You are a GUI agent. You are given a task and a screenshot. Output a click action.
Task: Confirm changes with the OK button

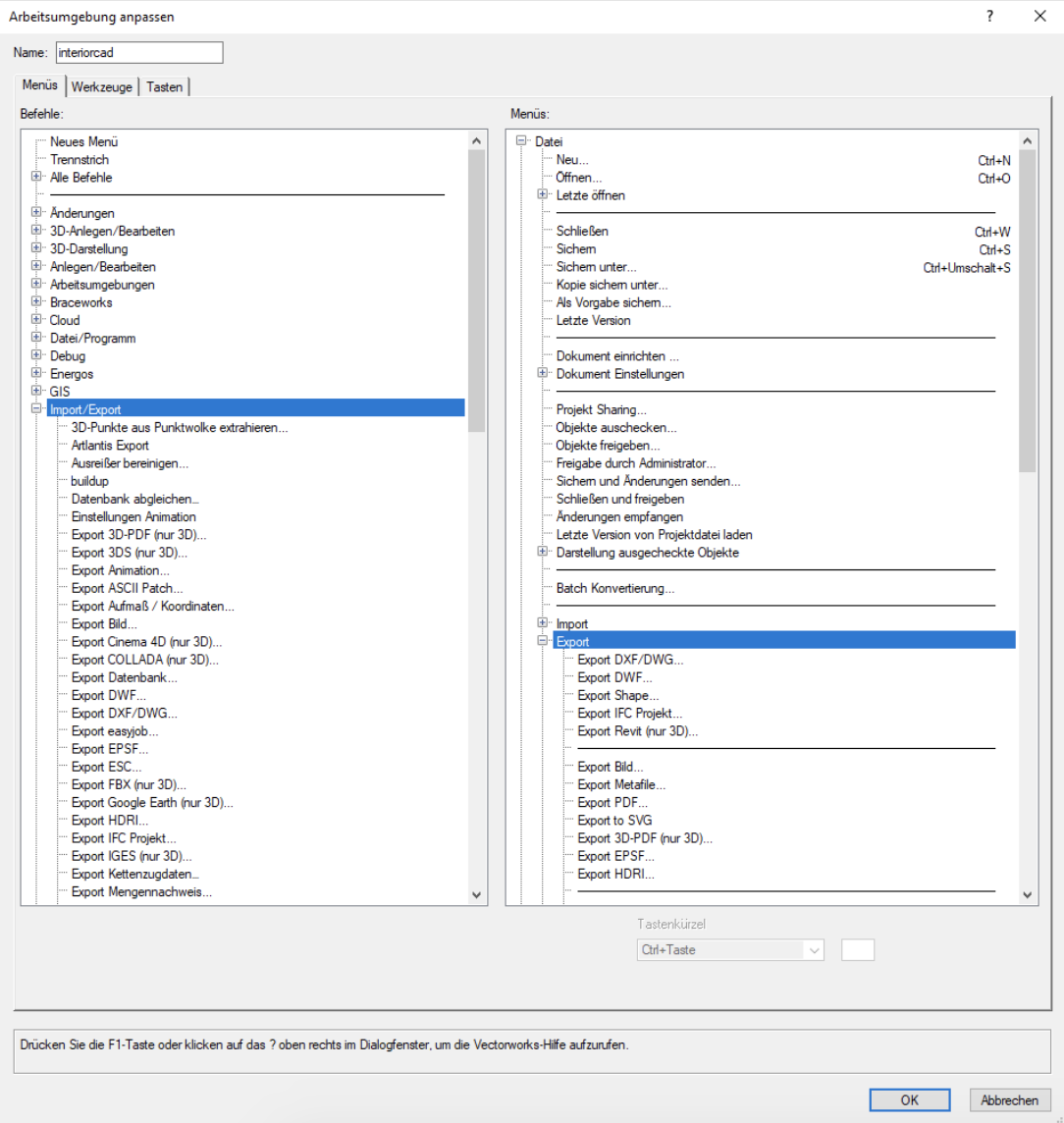click(909, 1099)
